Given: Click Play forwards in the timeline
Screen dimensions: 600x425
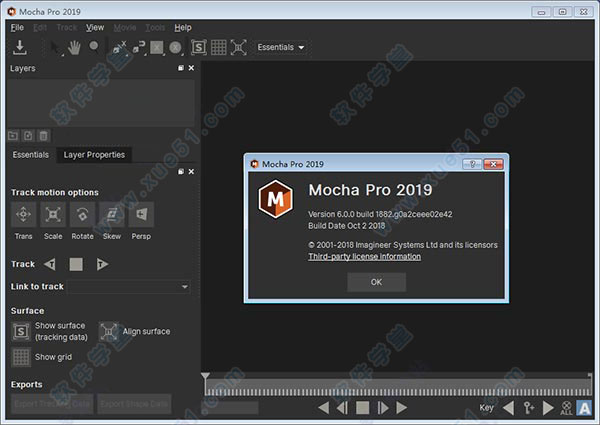Looking at the screenshot, I should (401, 408).
